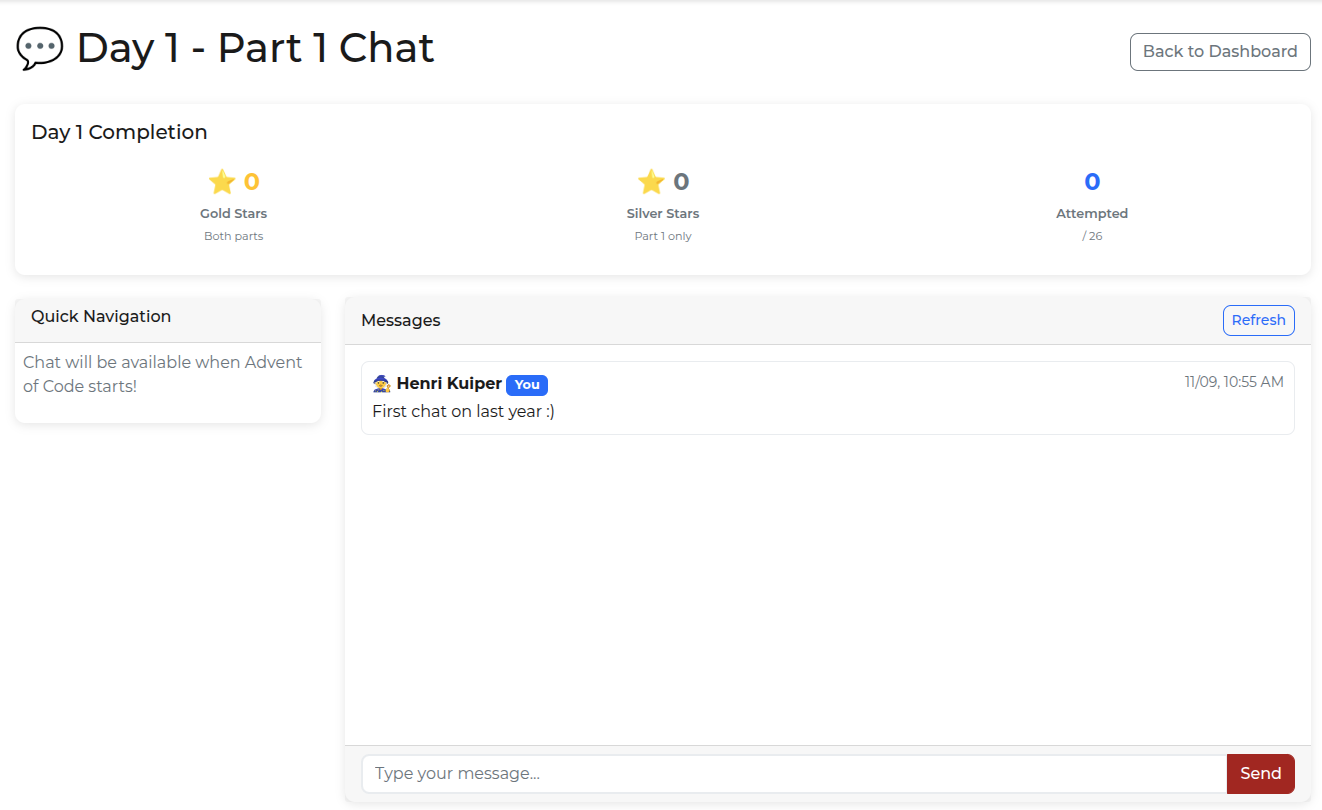The height and width of the screenshot is (810, 1322).
Task: Click the "Day 1 Completion" heading
Action: pos(119,133)
